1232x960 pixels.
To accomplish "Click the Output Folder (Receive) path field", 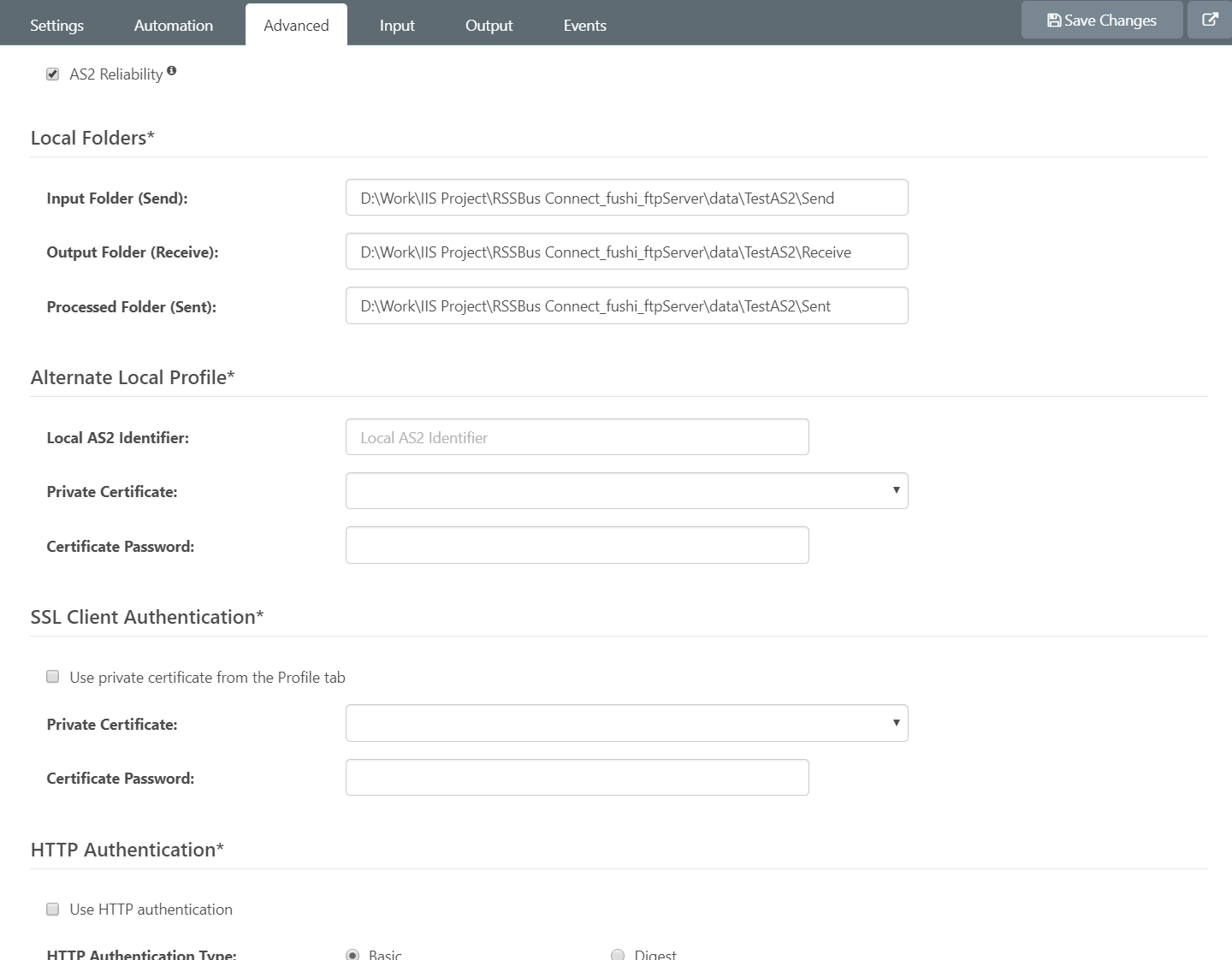I will [x=627, y=252].
